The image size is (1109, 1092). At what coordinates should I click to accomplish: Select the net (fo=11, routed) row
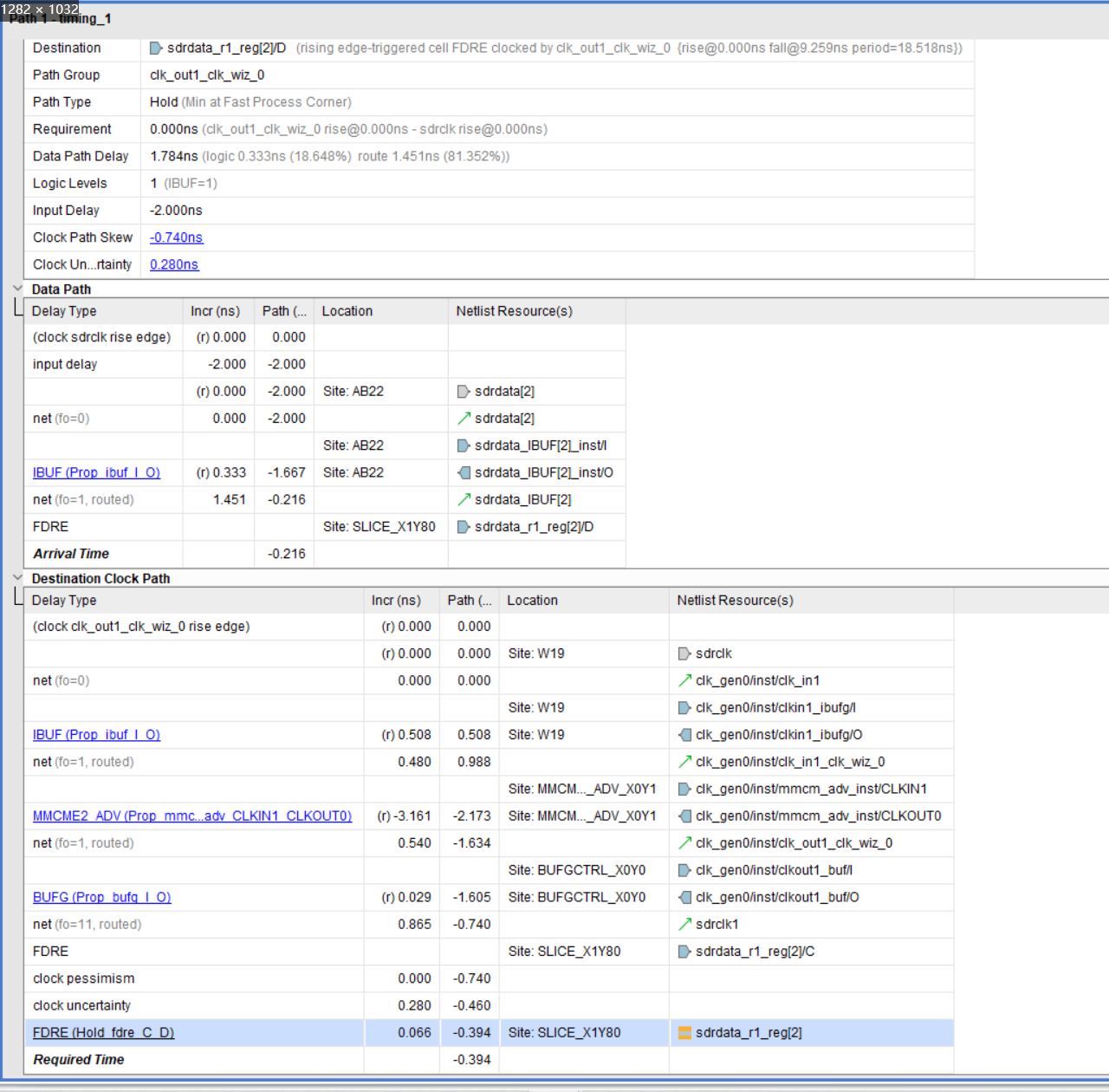click(489, 924)
